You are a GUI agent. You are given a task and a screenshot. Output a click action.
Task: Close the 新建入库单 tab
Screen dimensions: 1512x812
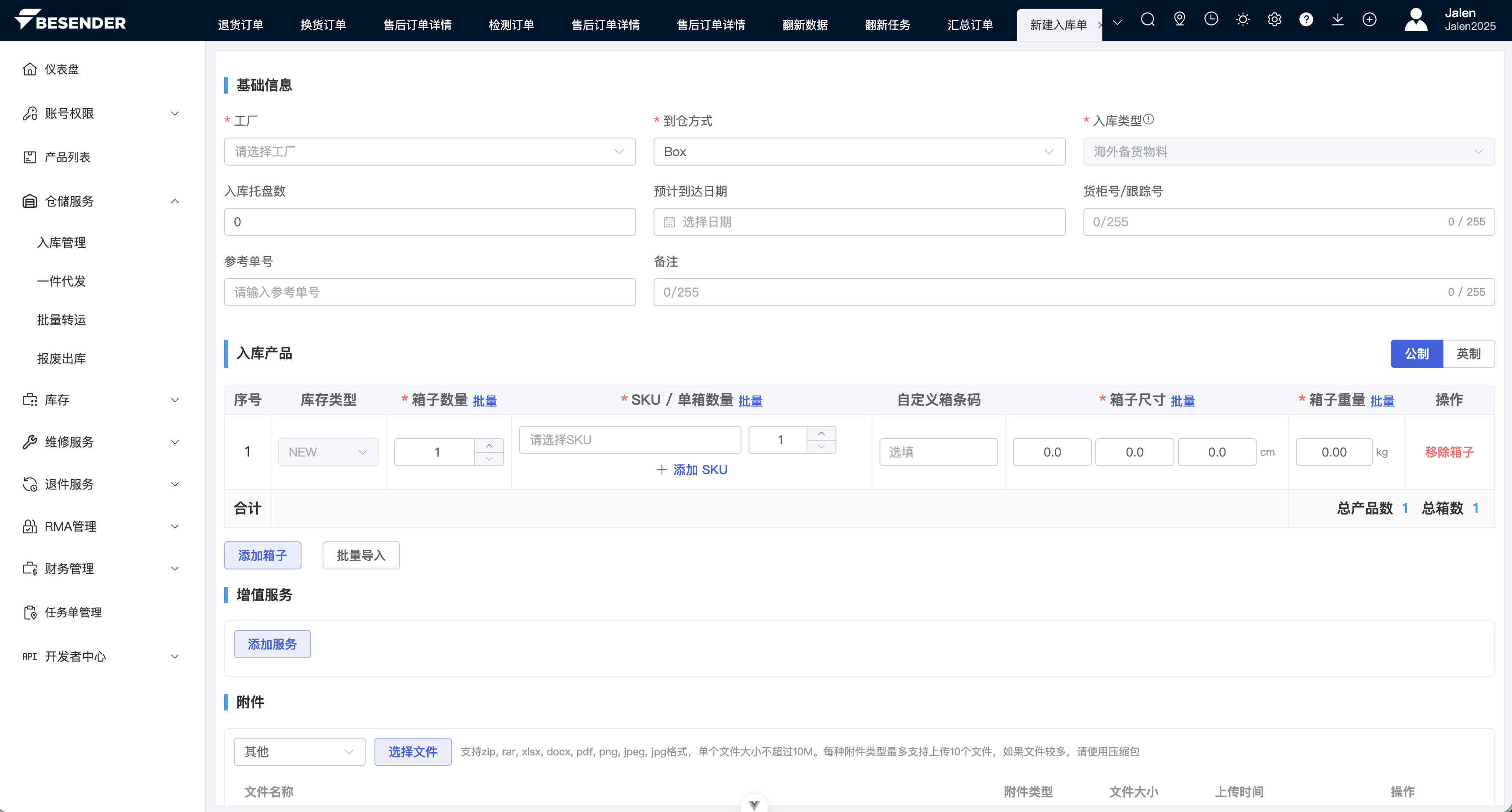(1099, 25)
